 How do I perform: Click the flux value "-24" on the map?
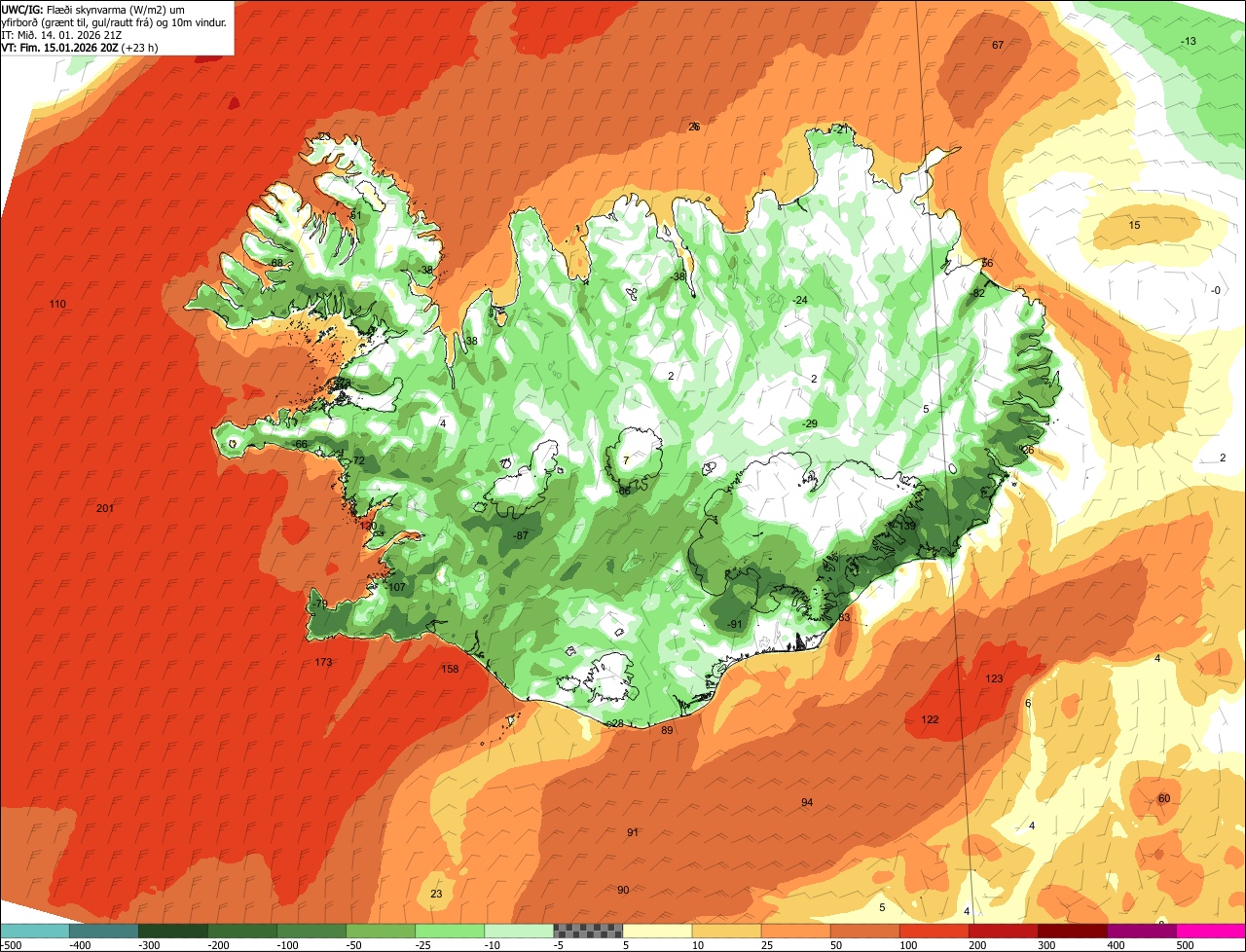tap(800, 300)
